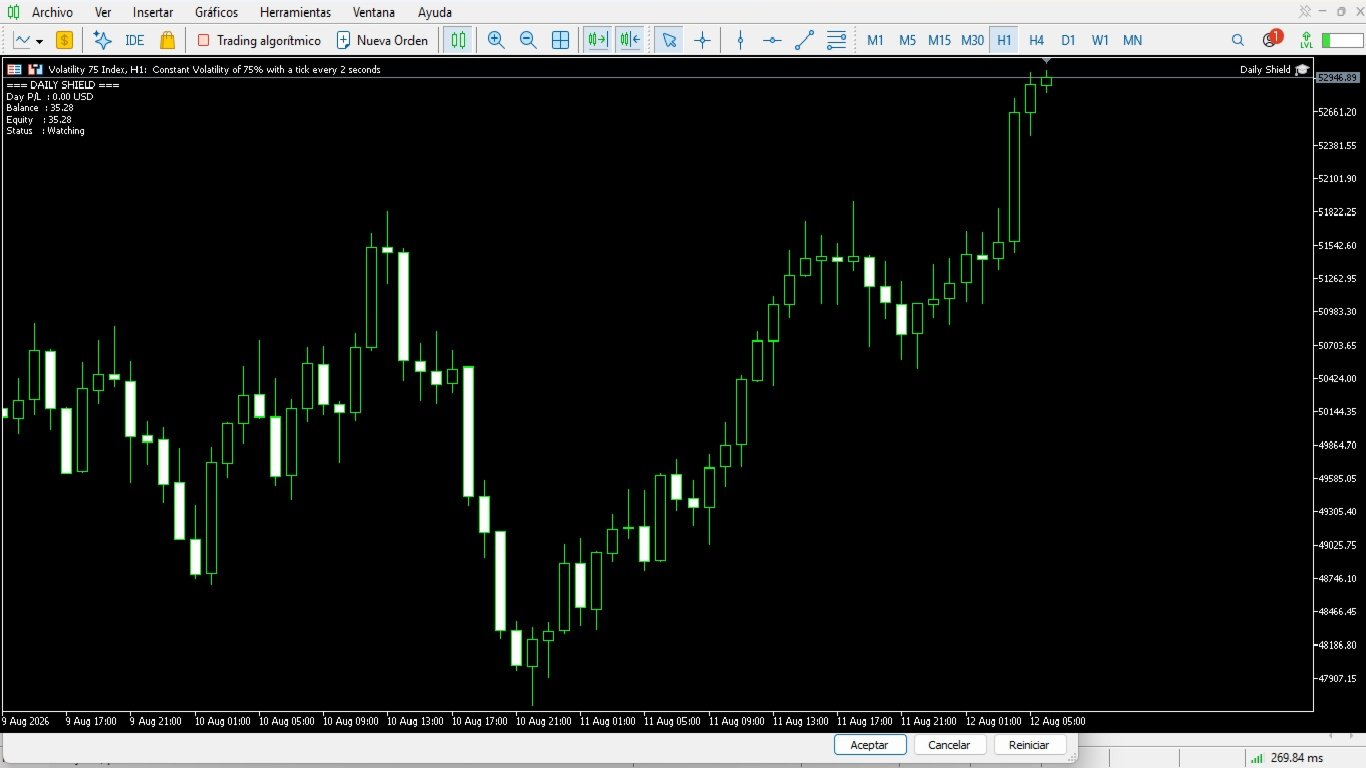Draw a vertical line on chart

(x=740, y=40)
